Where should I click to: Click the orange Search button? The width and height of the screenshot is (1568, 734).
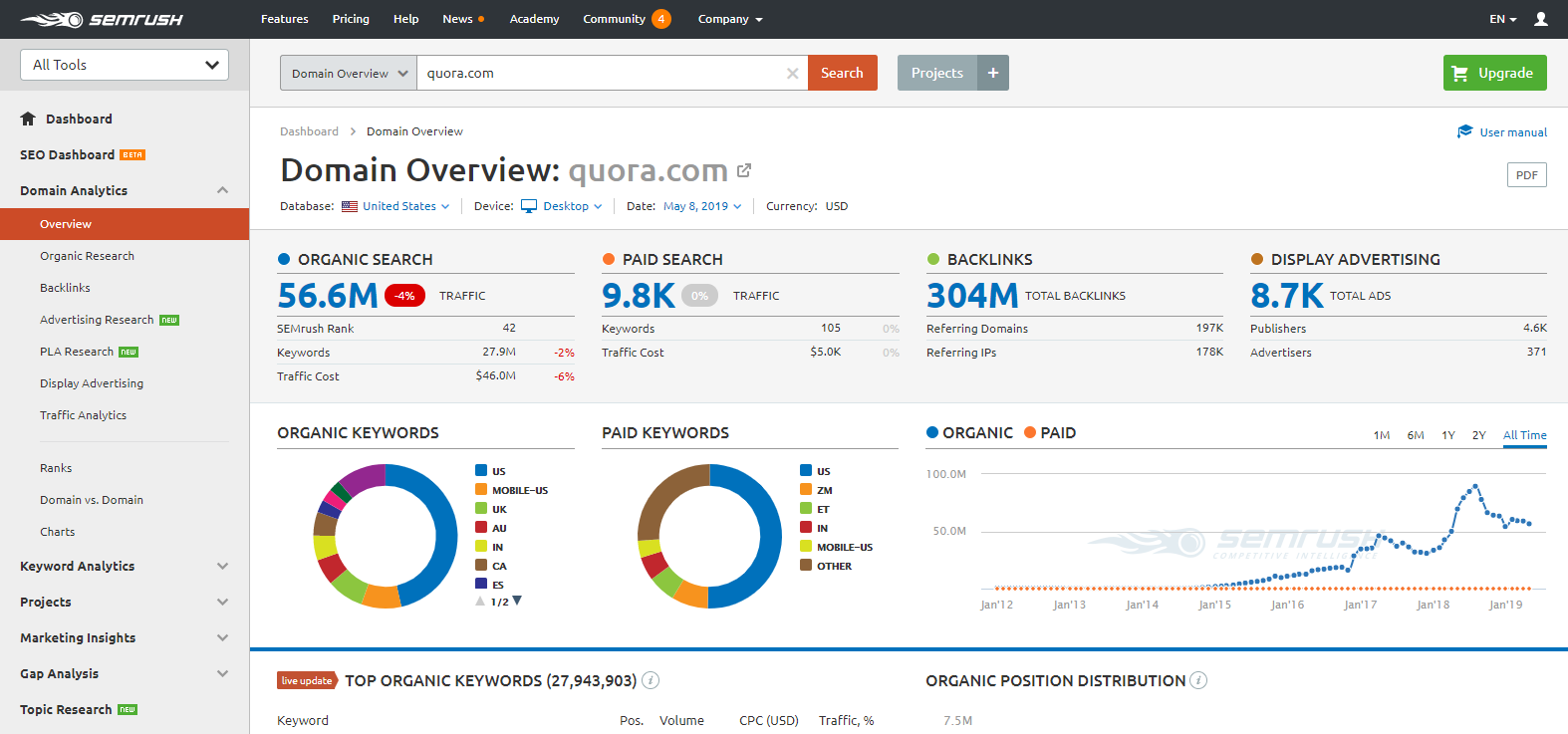[842, 73]
